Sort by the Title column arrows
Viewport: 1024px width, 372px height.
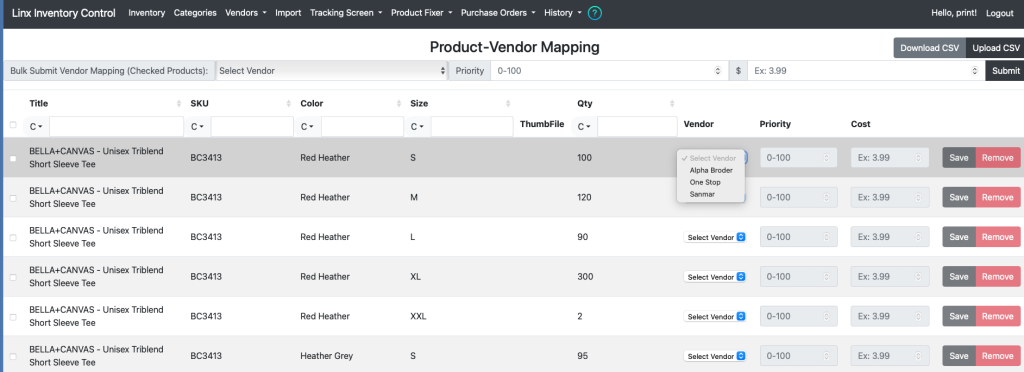pos(179,104)
